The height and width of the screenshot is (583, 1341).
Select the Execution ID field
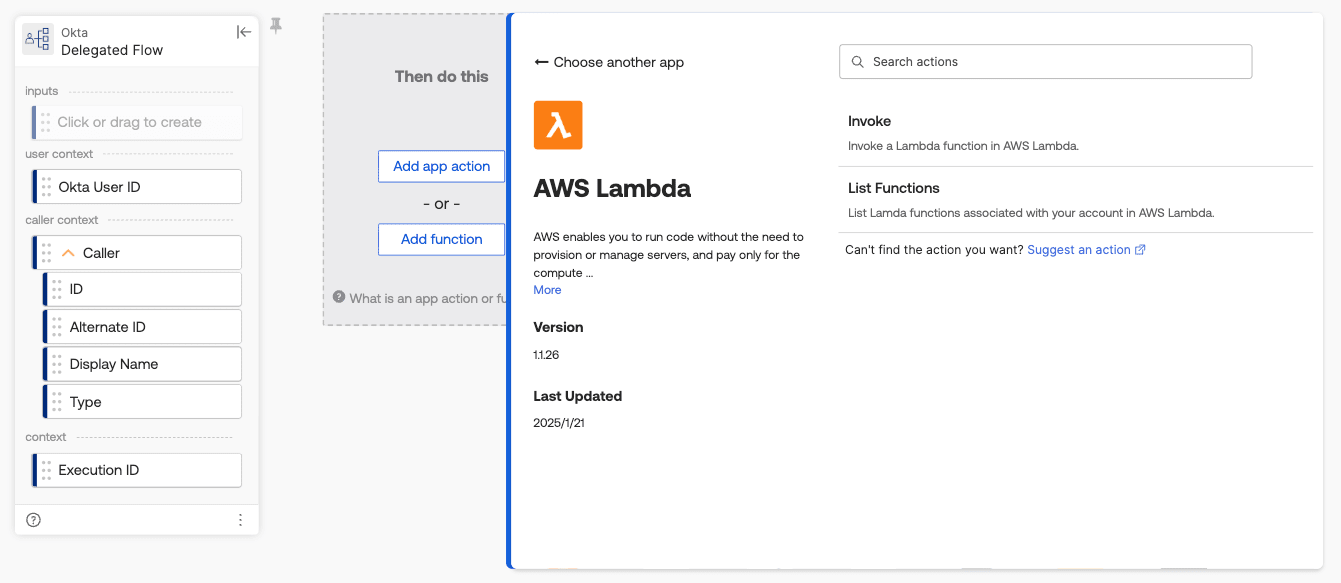pyautogui.click(x=137, y=470)
